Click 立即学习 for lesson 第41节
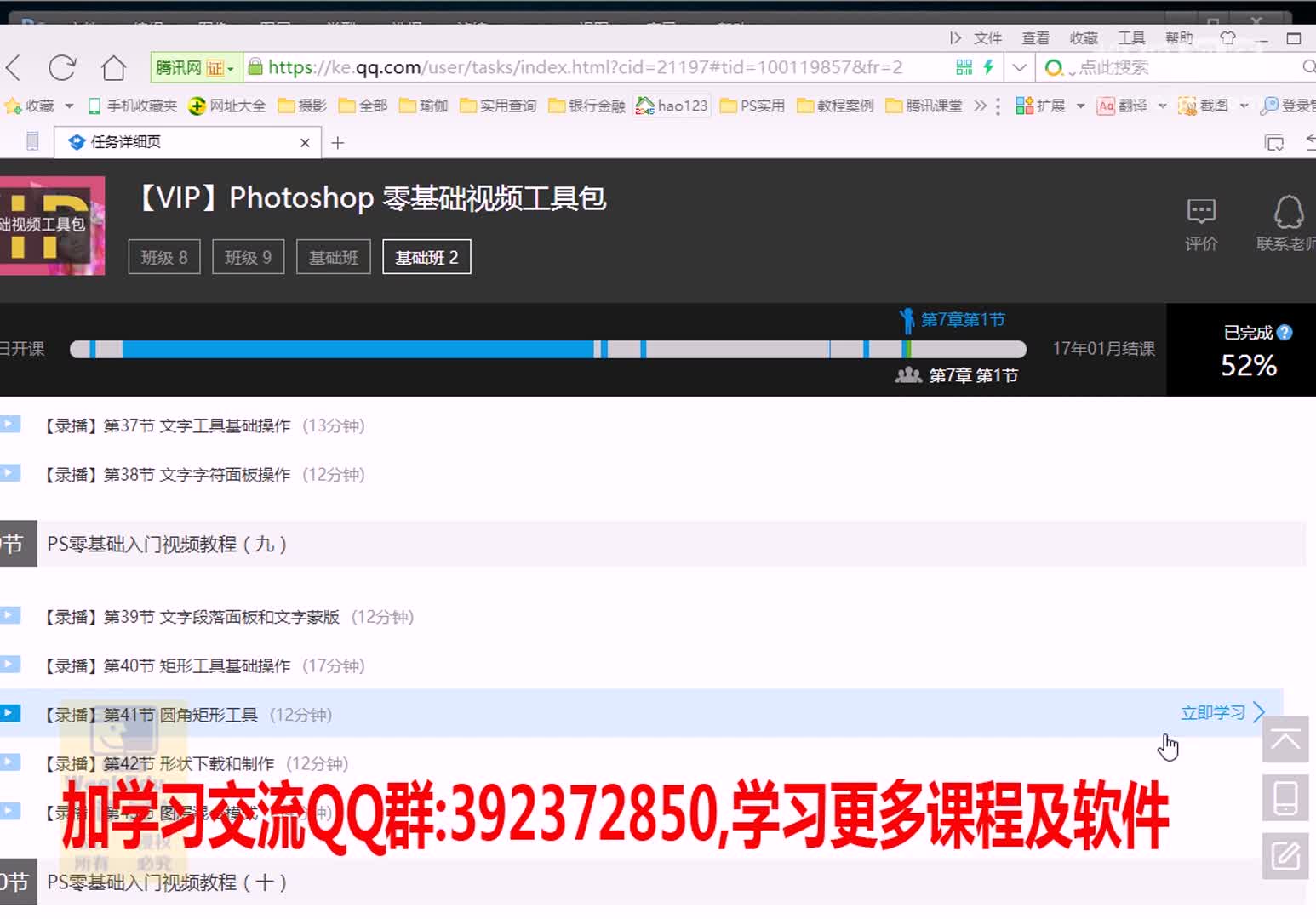 [1222, 713]
